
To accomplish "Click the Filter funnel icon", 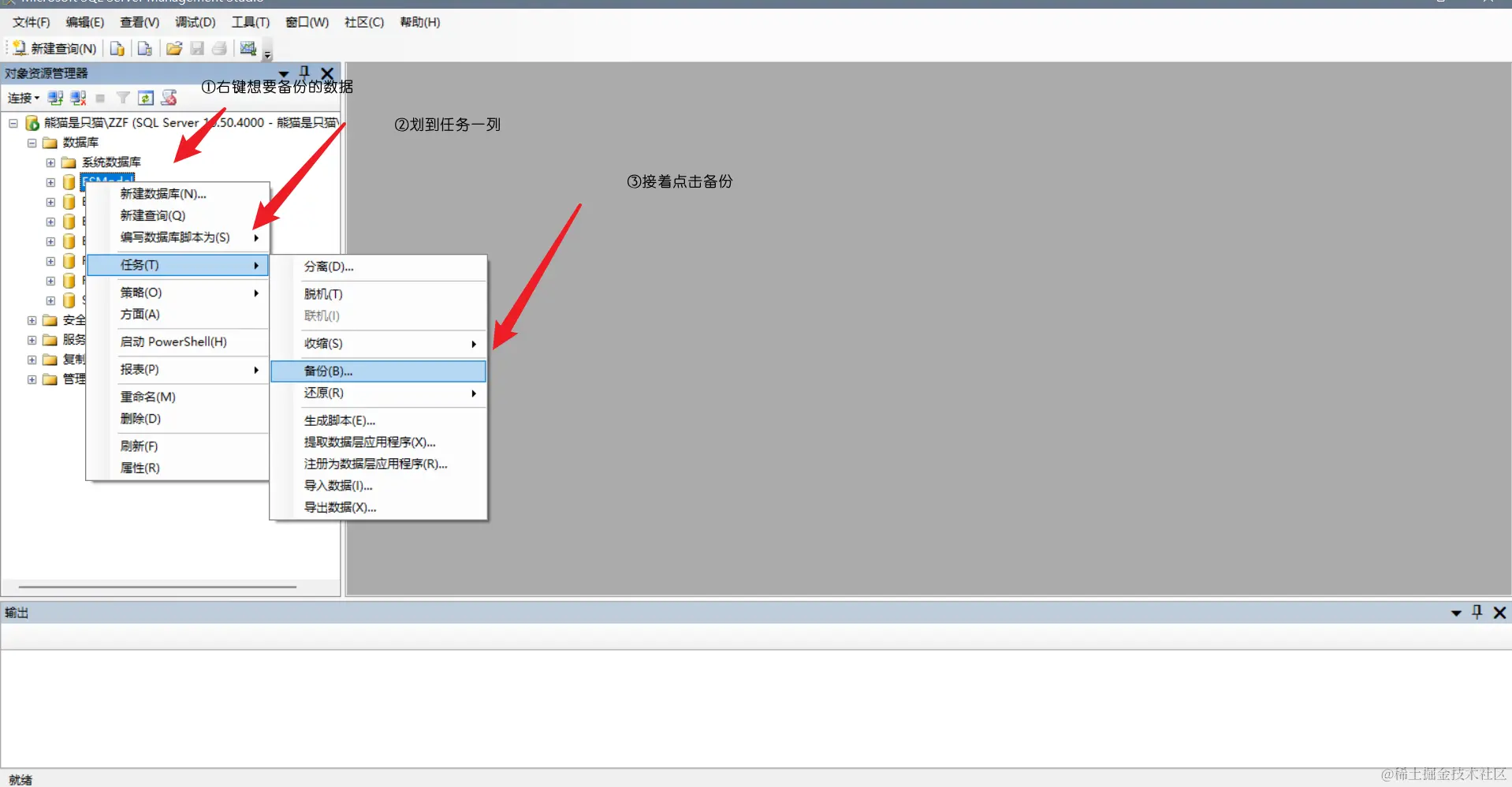I will point(123,98).
